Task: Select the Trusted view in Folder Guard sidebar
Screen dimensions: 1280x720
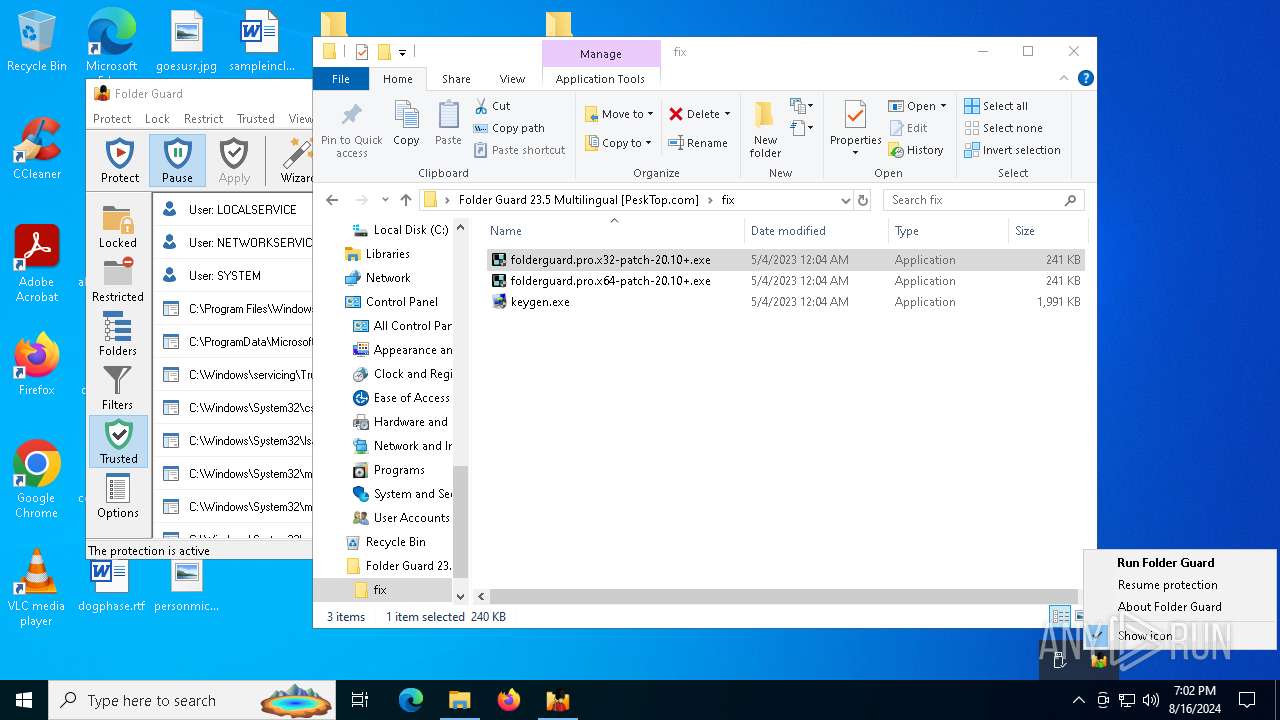Action: (x=118, y=442)
